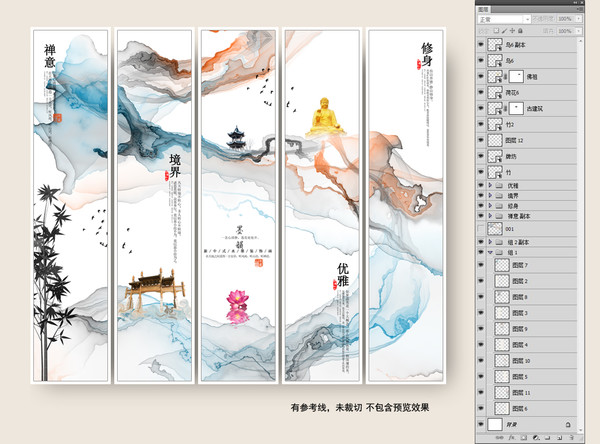Click the mask link icon on 佛祖 layer
This screenshot has width=600, height=444.
pyautogui.click(x=505, y=77)
